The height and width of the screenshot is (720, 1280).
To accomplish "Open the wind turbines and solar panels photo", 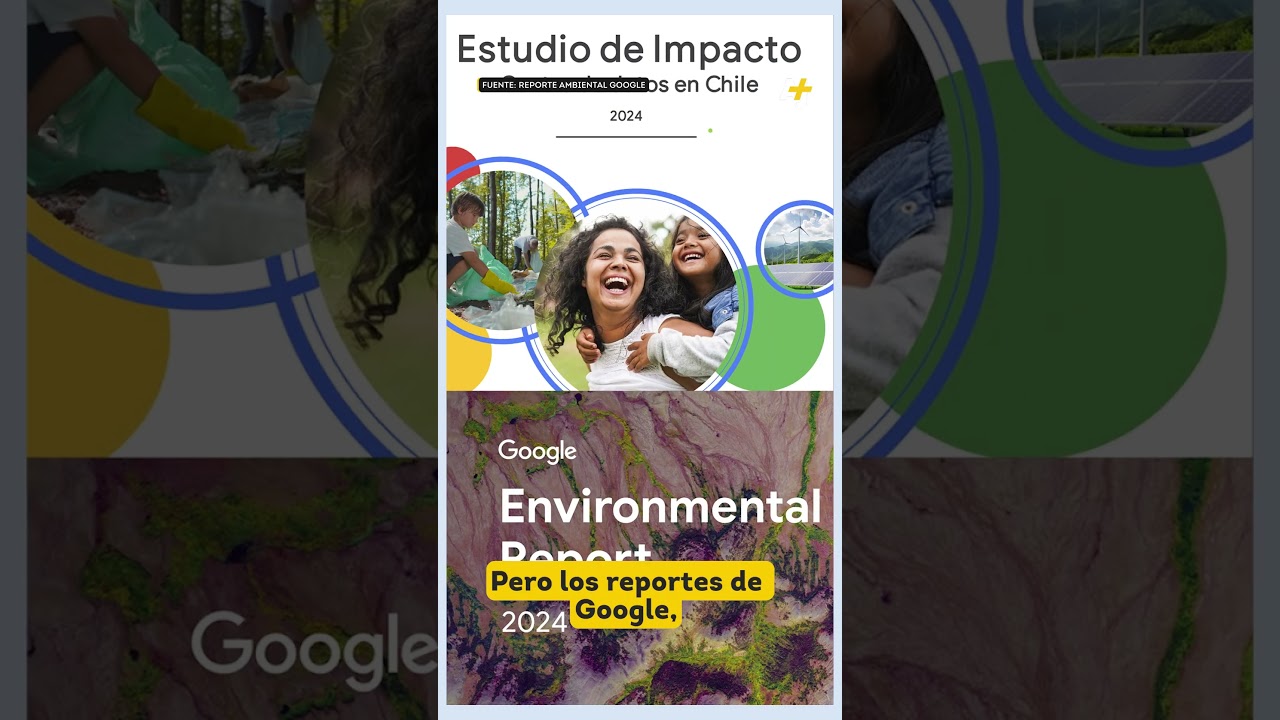I will [x=797, y=248].
